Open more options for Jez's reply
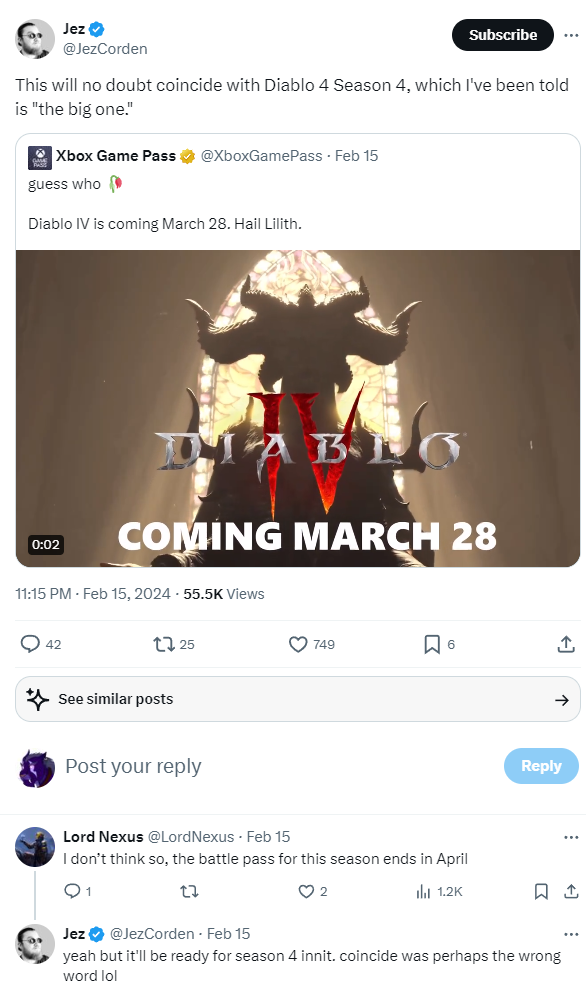The height and width of the screenshot is (984, 586). click(571, 934)
